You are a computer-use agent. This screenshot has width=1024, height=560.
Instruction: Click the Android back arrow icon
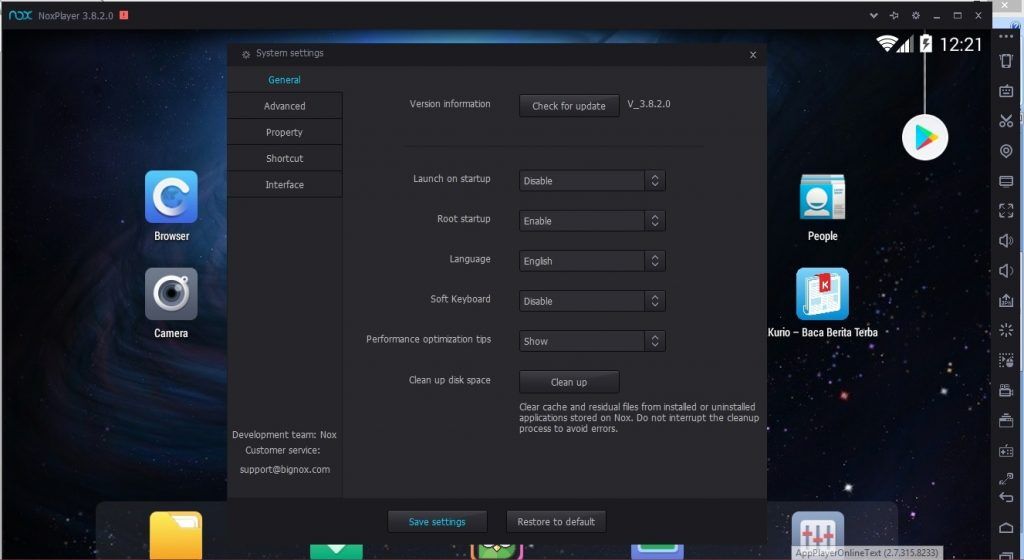[x=1006, y=497]
